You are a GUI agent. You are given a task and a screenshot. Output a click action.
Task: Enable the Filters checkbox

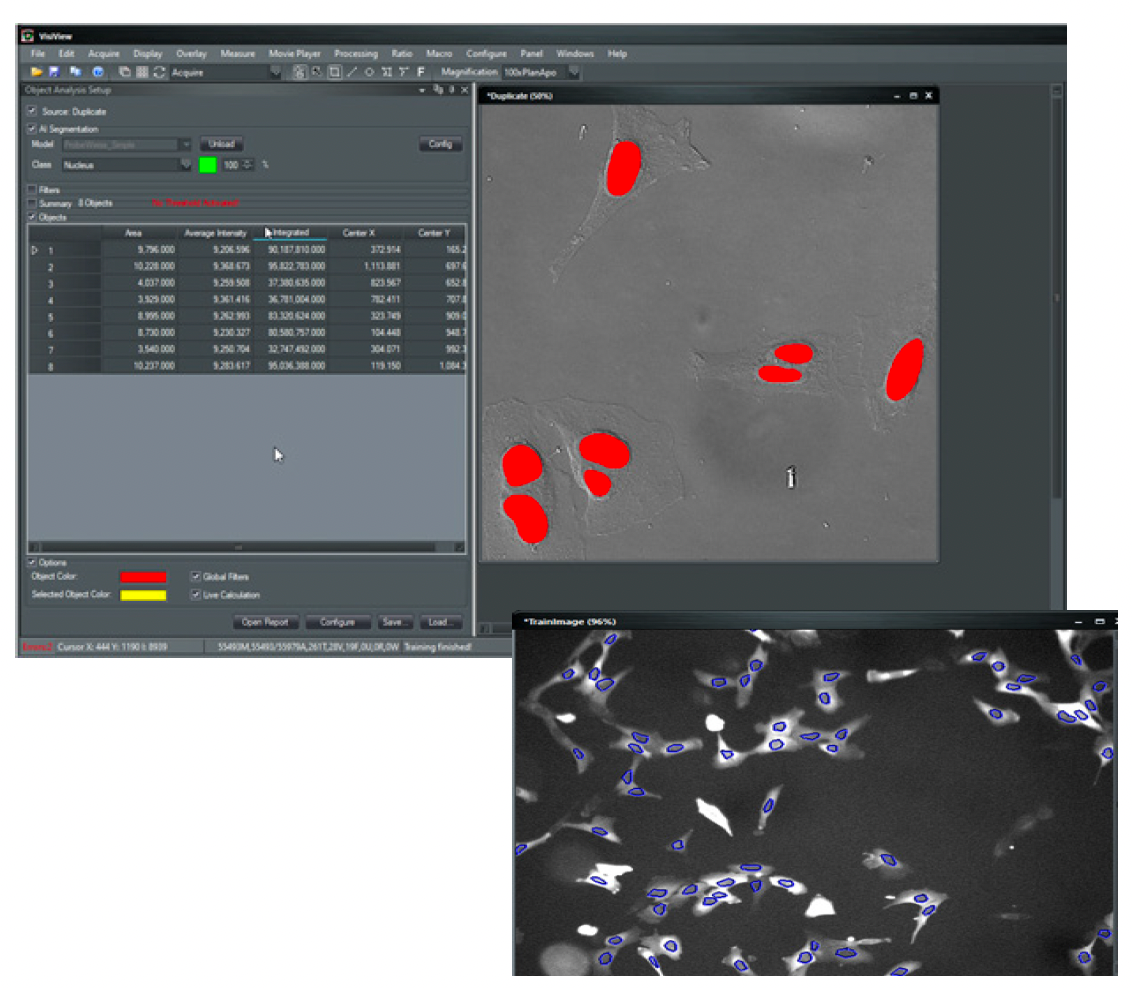32,189
